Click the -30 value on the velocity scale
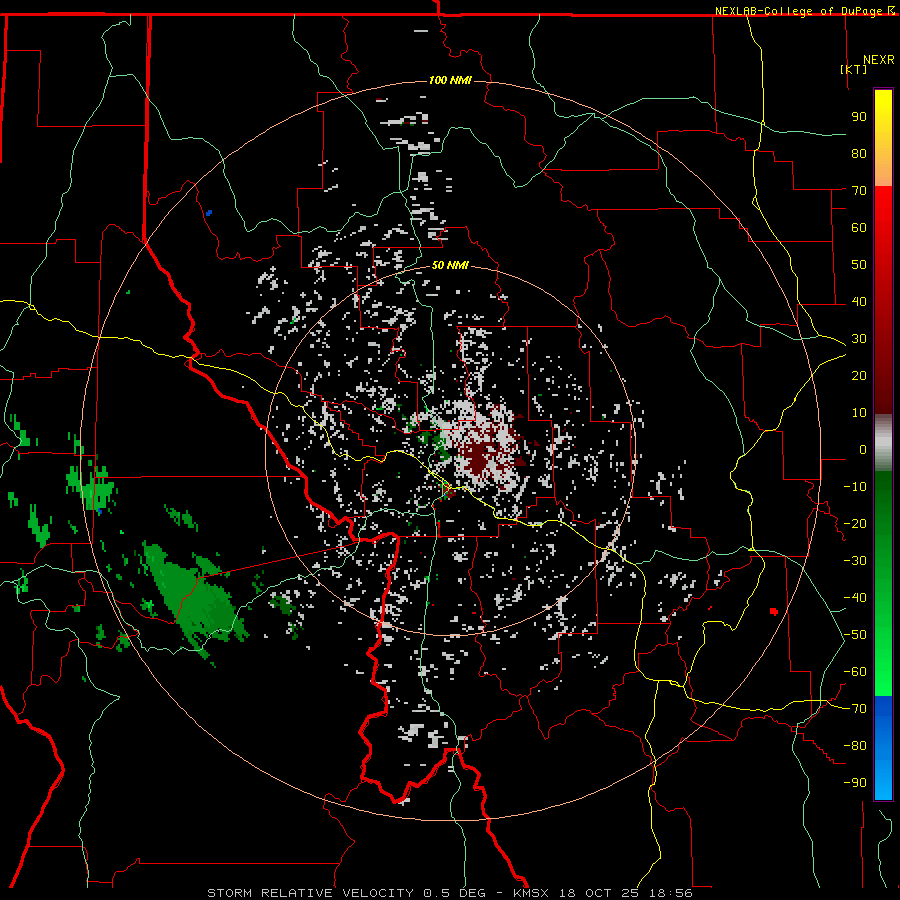The height and width of the screenshot is (900, 900). coord(855,561)
